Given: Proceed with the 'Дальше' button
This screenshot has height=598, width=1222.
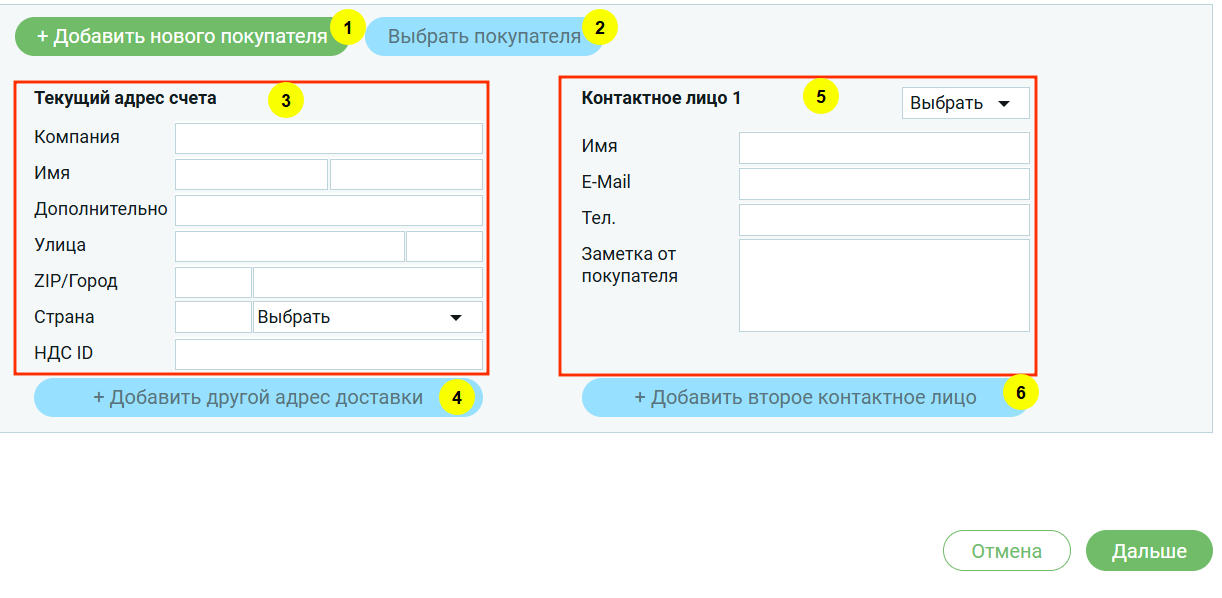Looking at the screenshot, I should pos(1148,551).
